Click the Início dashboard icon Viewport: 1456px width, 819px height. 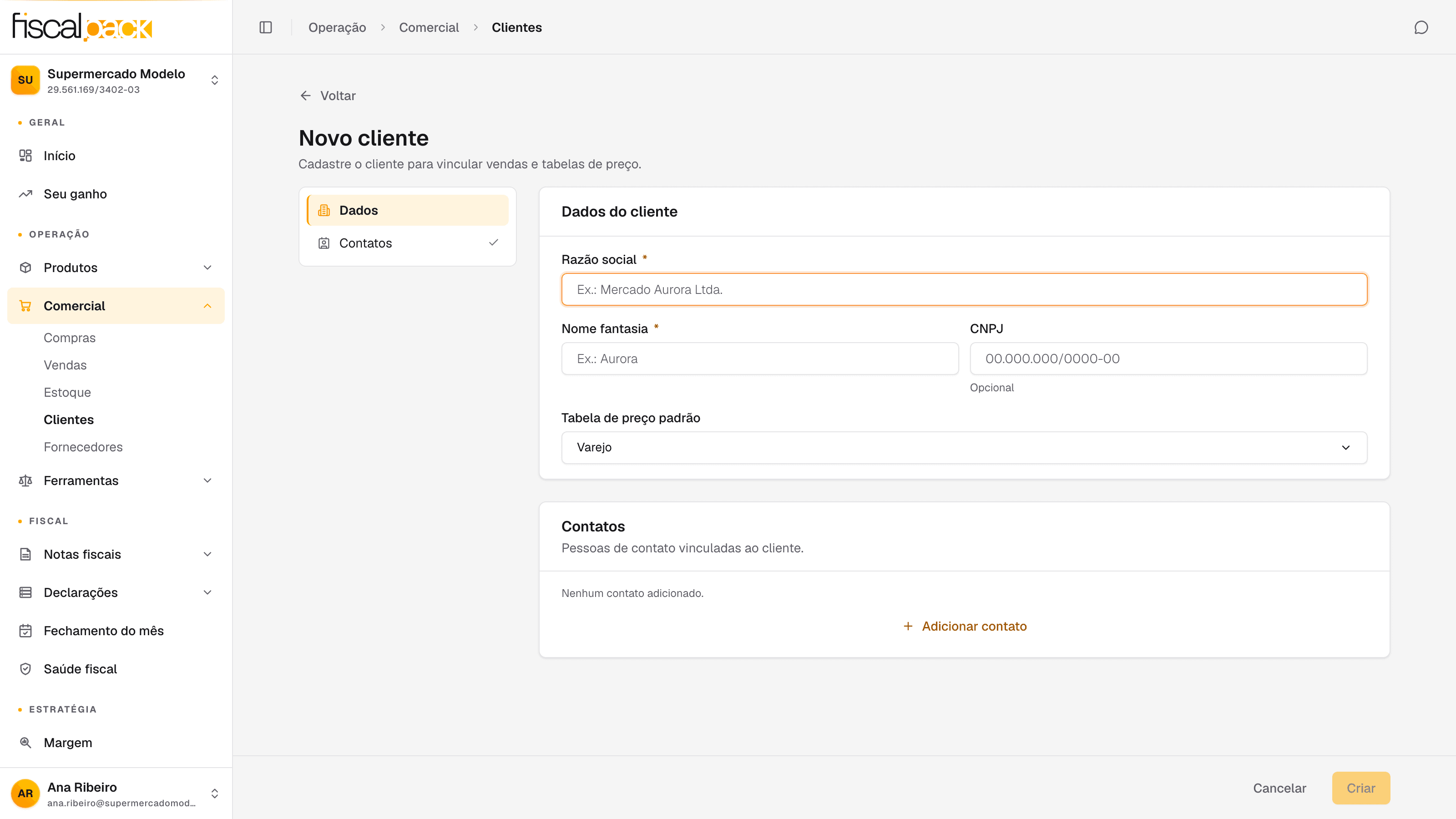(25, 156)
